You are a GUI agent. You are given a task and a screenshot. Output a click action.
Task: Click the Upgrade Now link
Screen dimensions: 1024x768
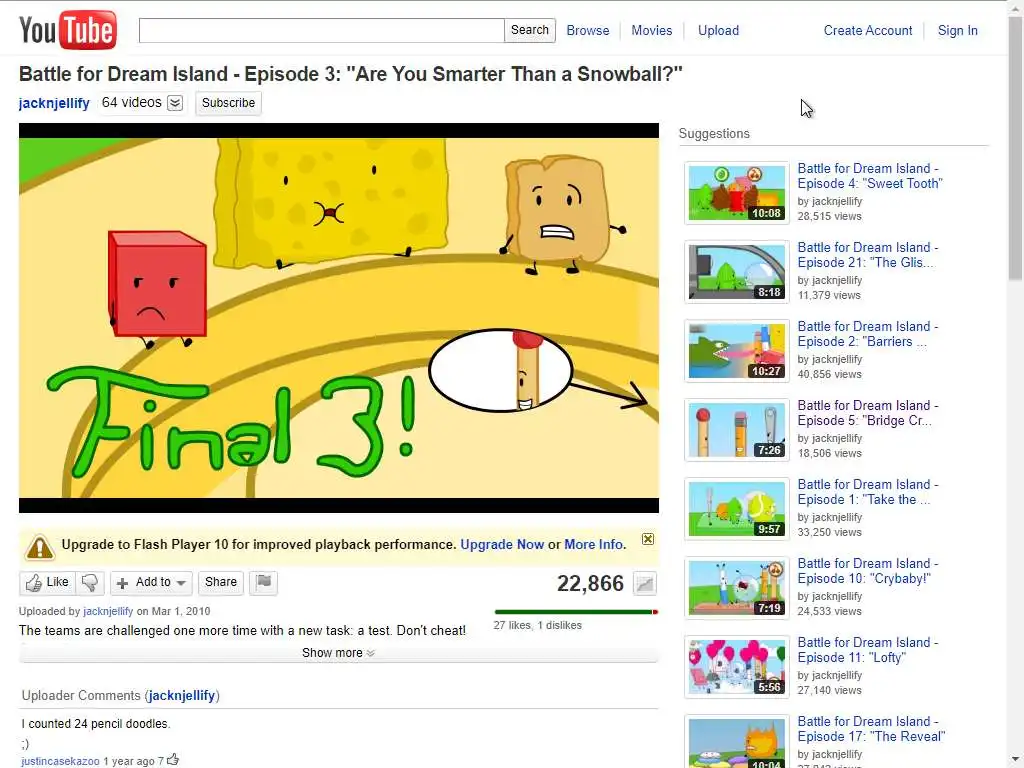tap(502, 545)
